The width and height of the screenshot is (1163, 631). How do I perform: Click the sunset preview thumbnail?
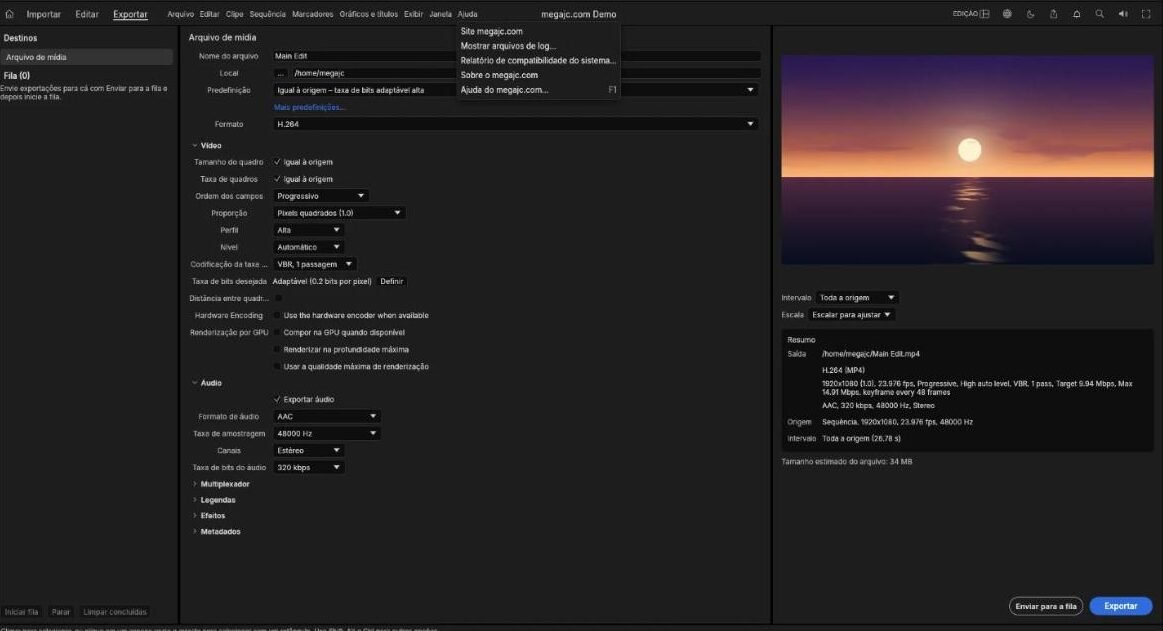coord(967,159)
